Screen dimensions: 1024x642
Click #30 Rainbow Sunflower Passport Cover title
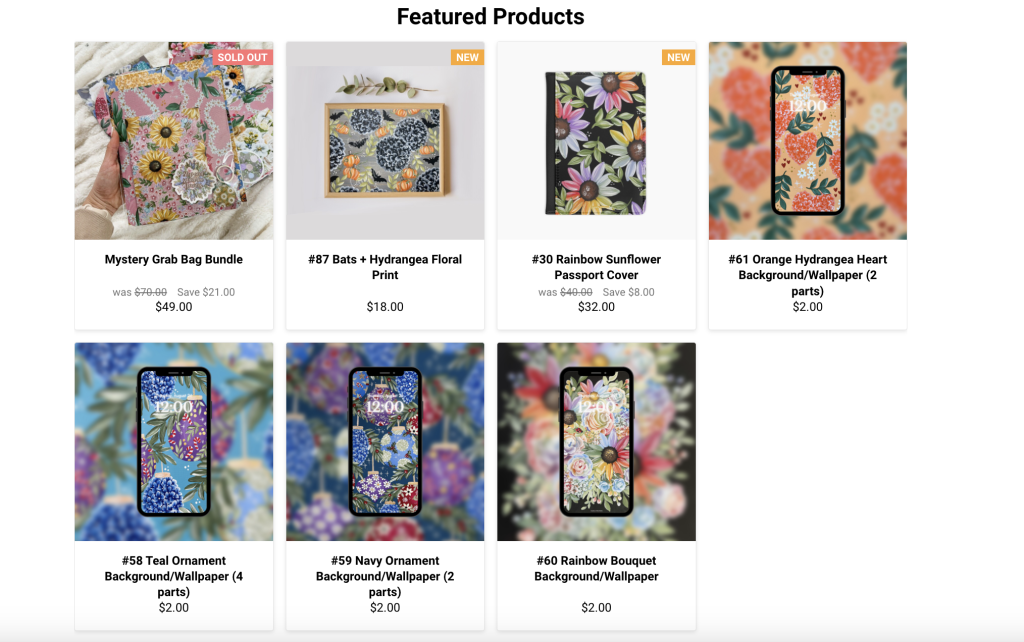point(596,267)
